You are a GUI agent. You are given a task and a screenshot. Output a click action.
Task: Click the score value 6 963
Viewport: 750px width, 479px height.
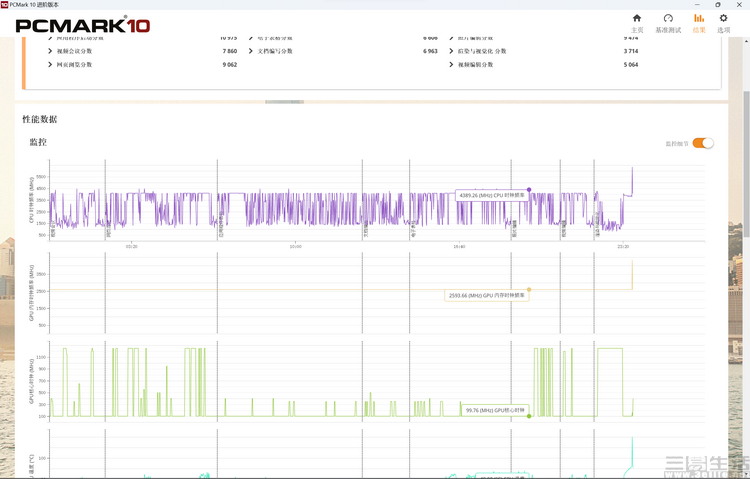click(x=430, y=51)
